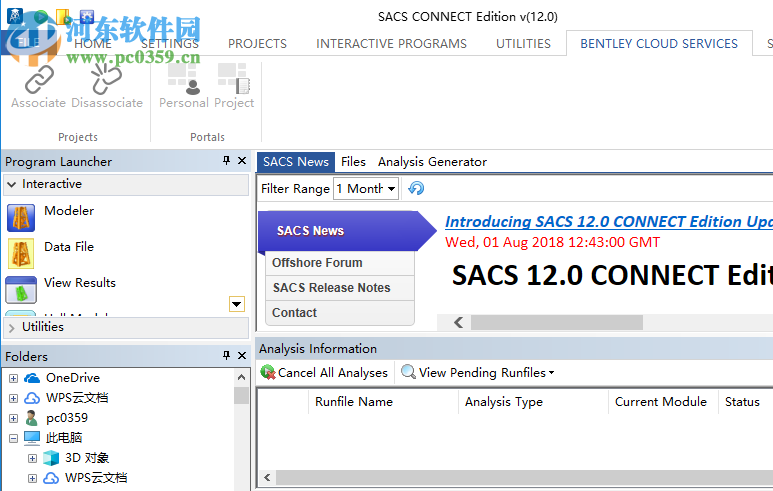Close the Program Launcher panel

pos(242,161)
